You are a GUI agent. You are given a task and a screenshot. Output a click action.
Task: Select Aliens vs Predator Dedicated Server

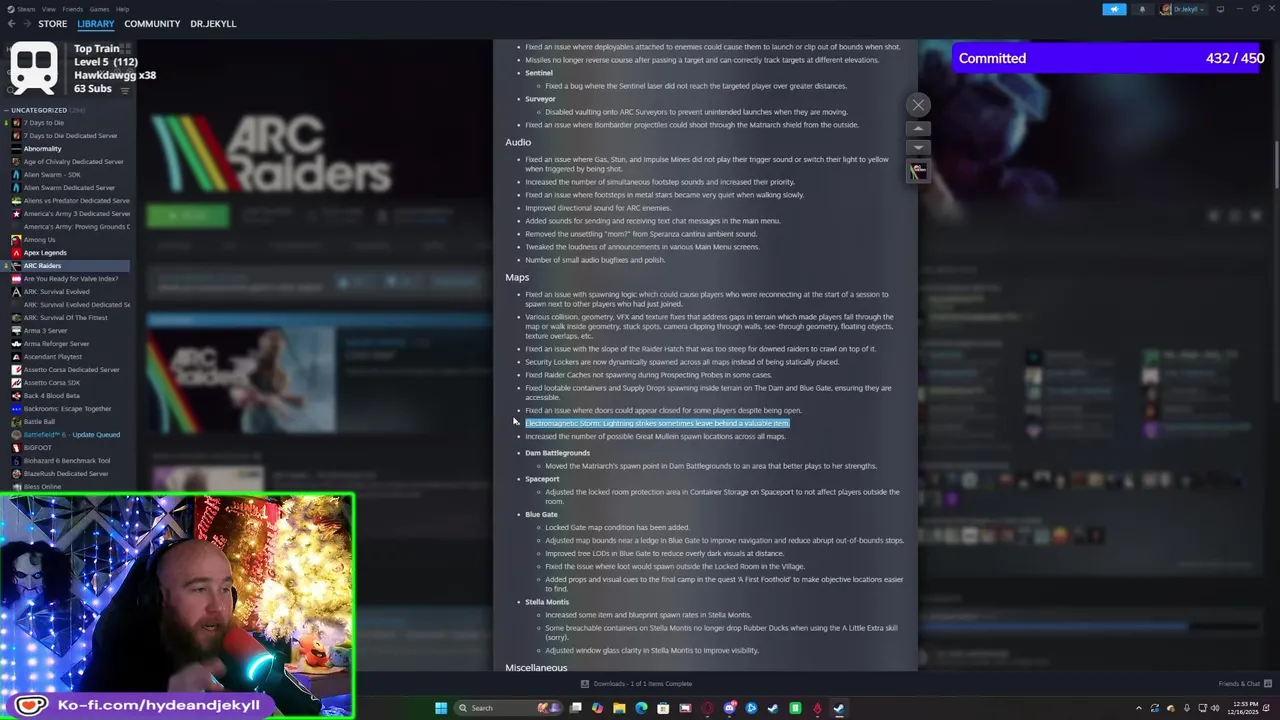point(76,201)
